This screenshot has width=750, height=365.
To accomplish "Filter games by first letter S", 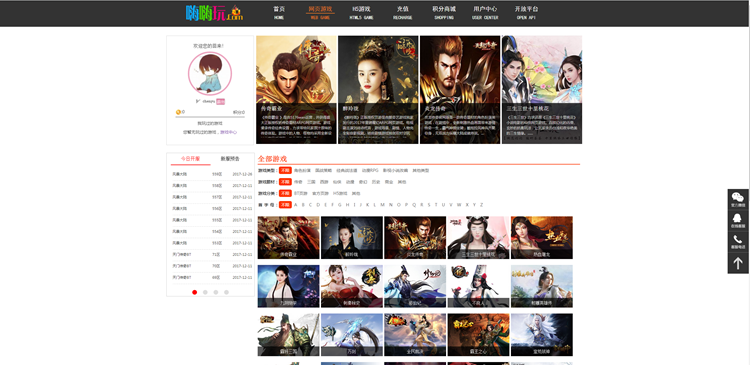I will click(429, 205).
